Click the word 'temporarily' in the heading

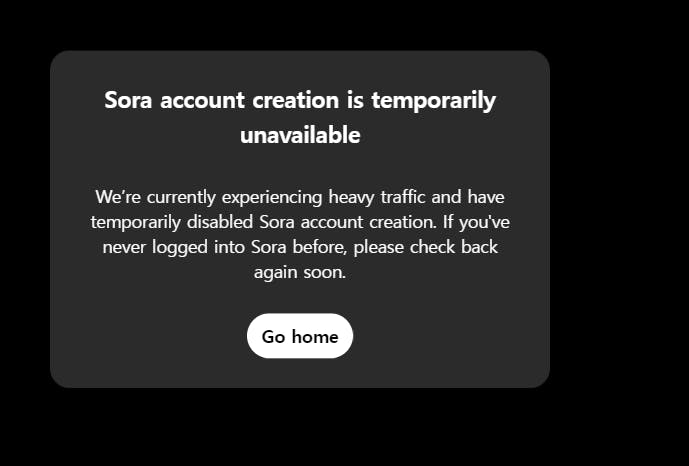[433, 101]
